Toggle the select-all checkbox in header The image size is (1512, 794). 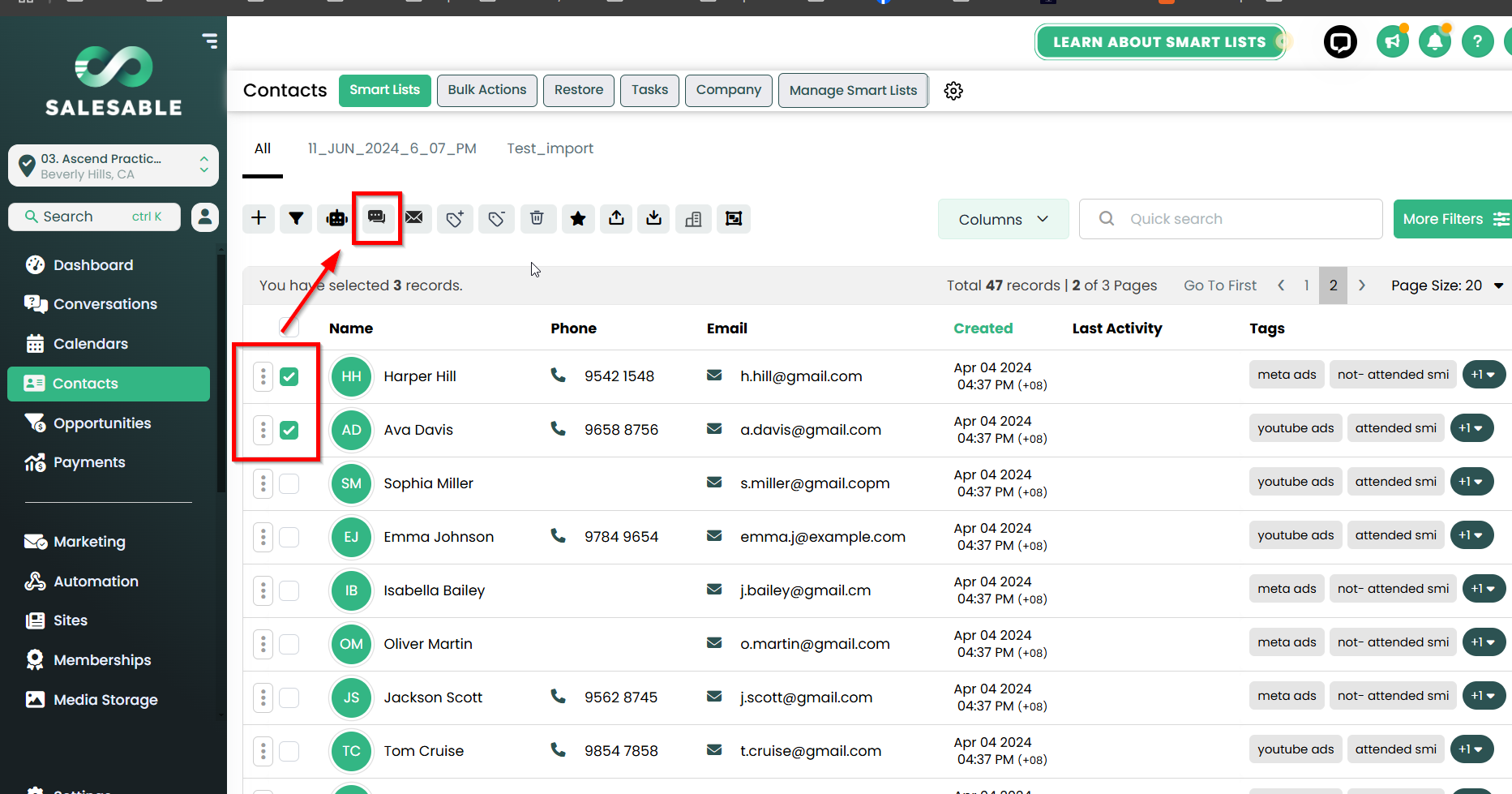(289, 327)
